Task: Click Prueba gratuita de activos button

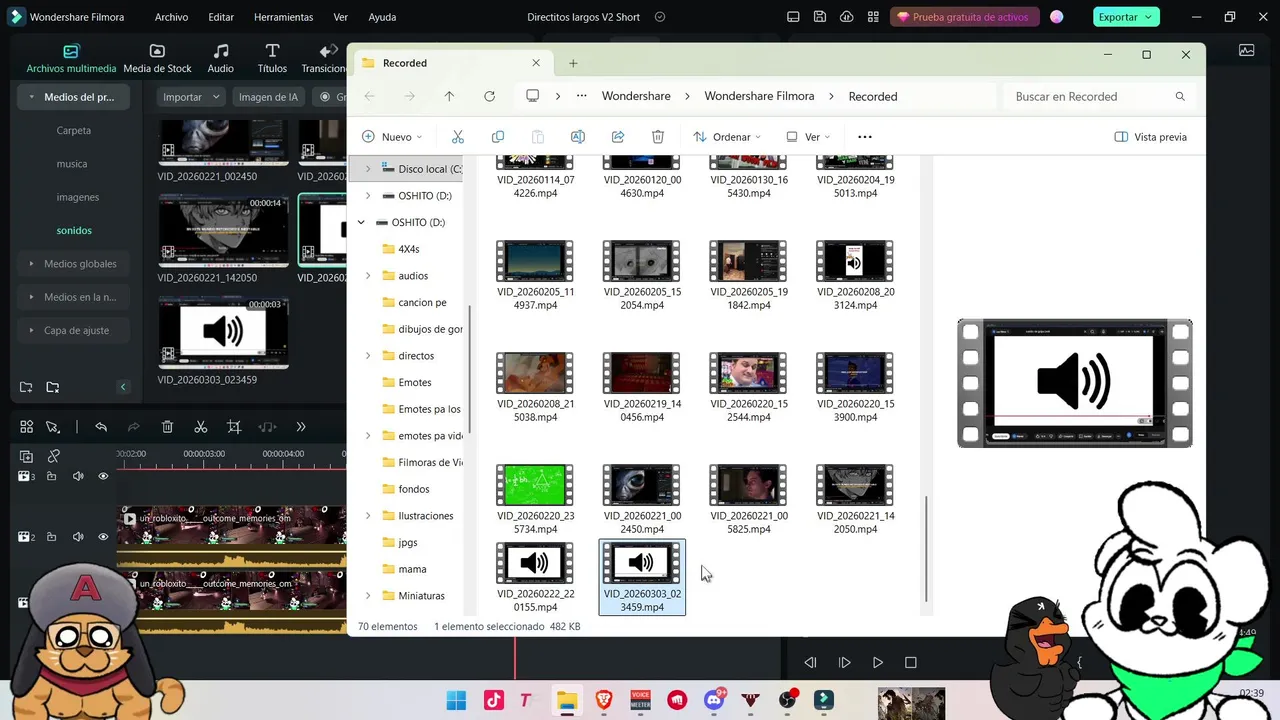Action: point(963,17)
